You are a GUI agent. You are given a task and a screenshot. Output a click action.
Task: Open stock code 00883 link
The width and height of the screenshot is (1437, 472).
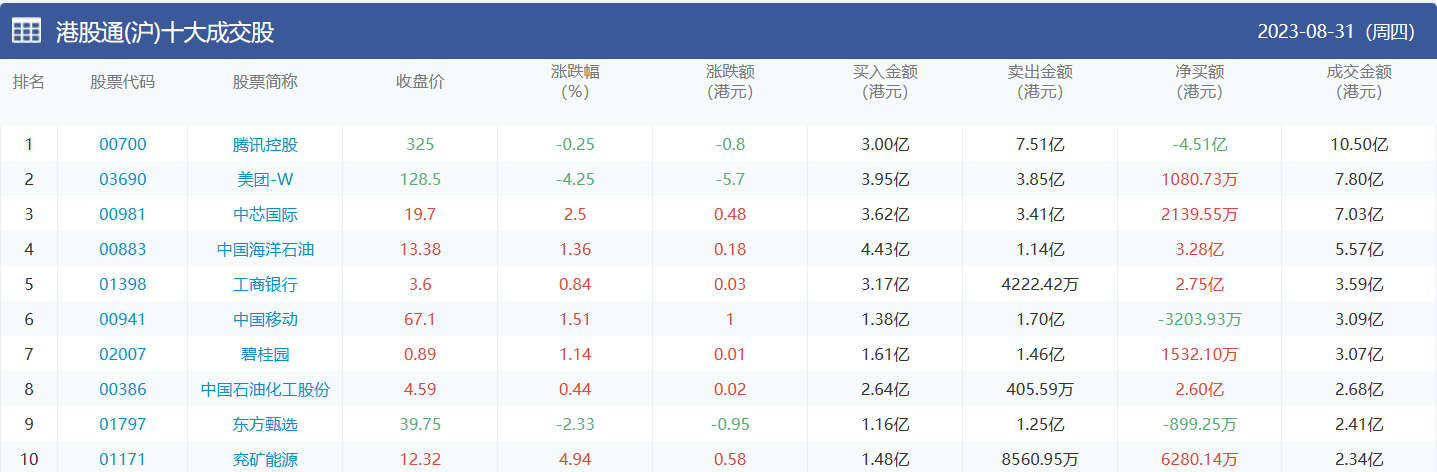click(x=122, y=249)
